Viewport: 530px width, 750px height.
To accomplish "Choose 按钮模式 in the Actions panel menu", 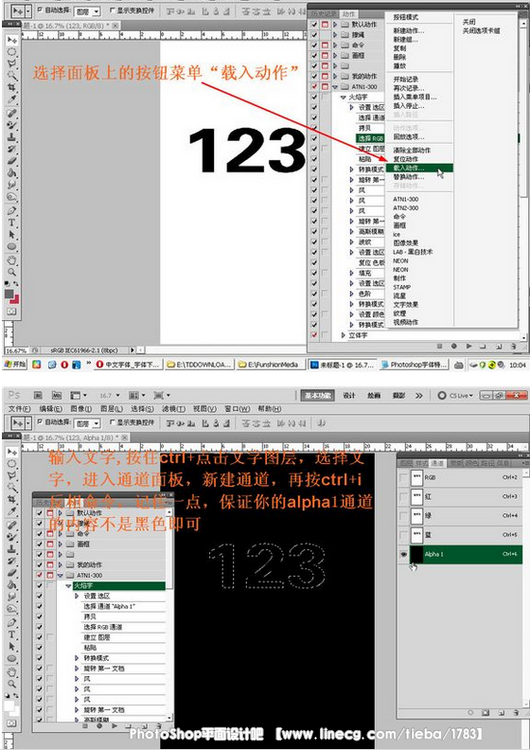I will point(406,17).
